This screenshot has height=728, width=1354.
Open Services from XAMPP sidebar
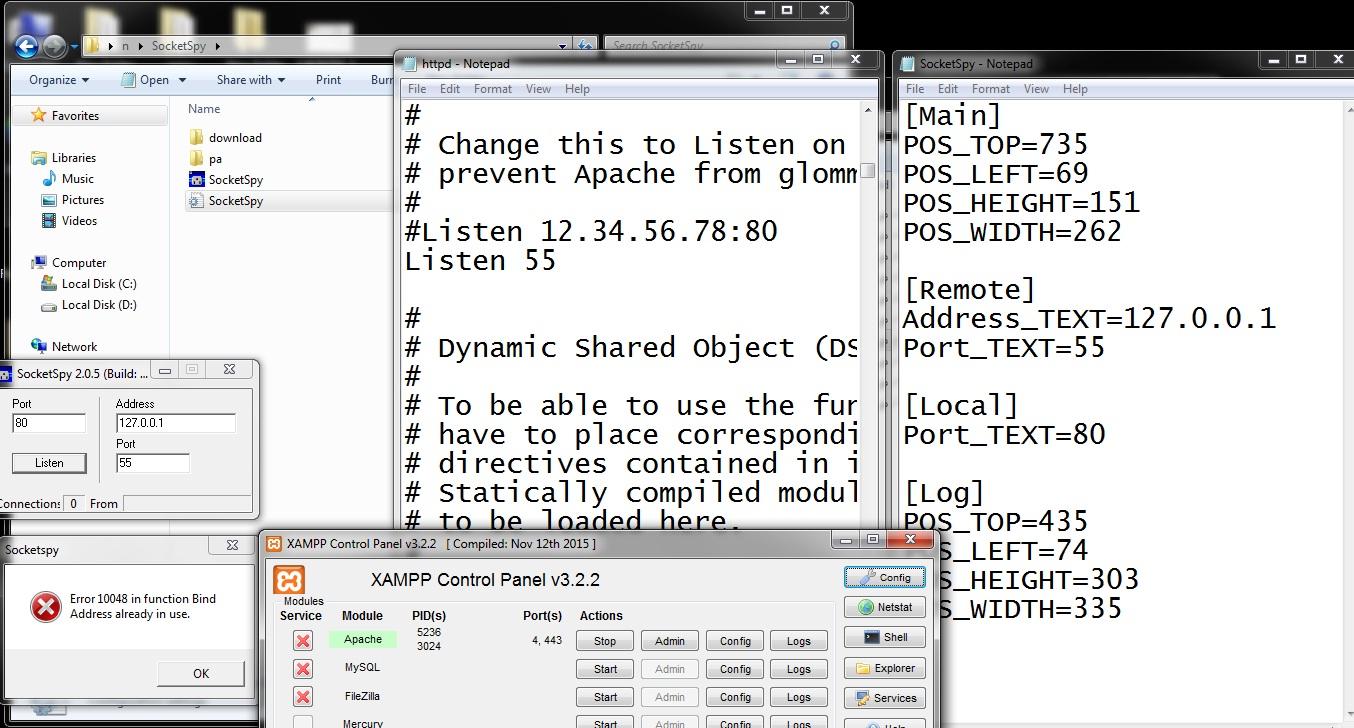(885, 698)
